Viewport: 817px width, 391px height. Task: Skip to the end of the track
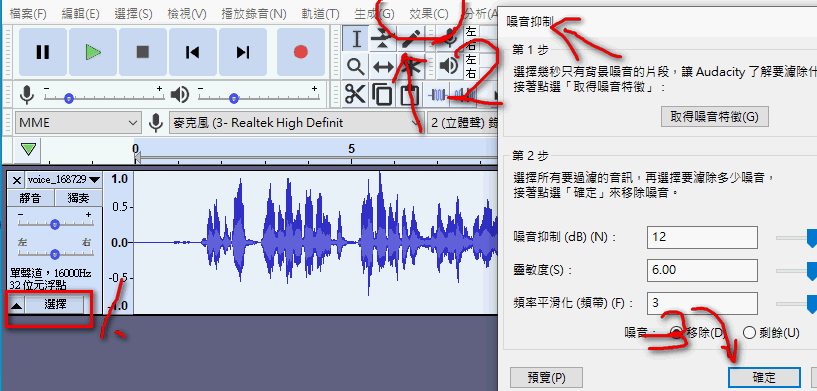(x=243, y=52)
